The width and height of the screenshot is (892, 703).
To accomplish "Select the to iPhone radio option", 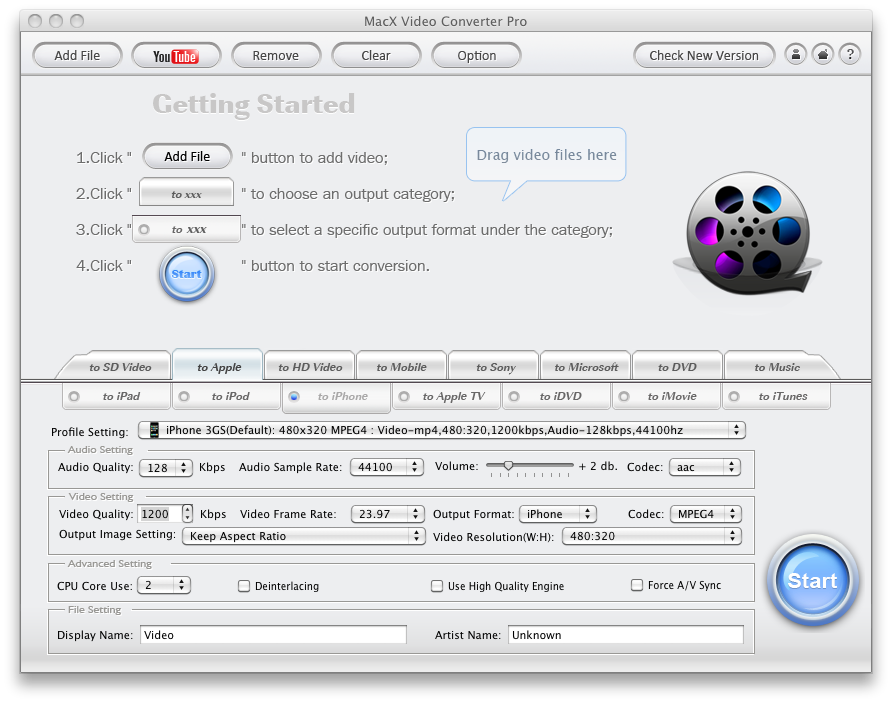I will coord(294,396).
